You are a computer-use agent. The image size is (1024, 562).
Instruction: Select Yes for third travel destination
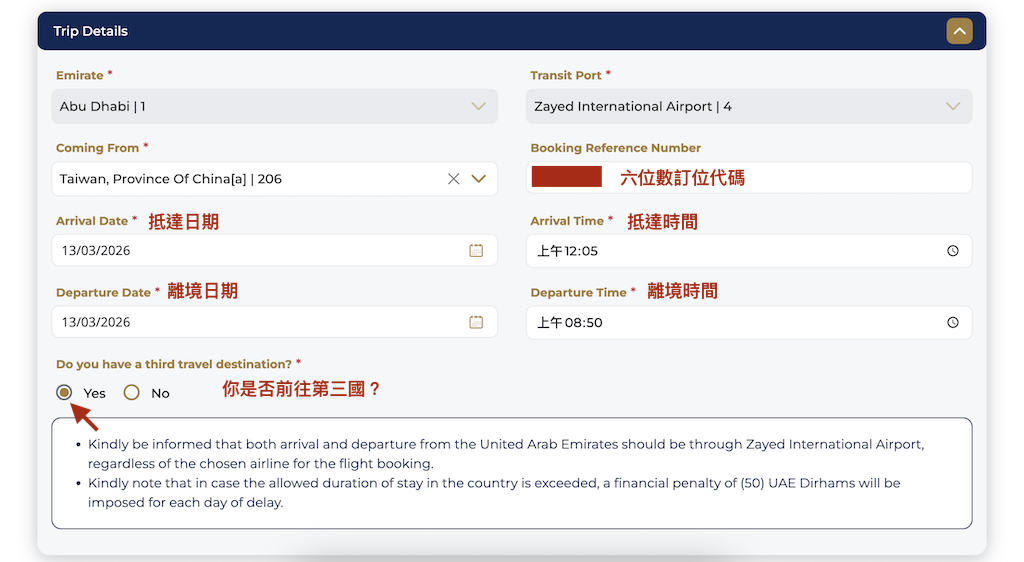(x=65, y=393)
